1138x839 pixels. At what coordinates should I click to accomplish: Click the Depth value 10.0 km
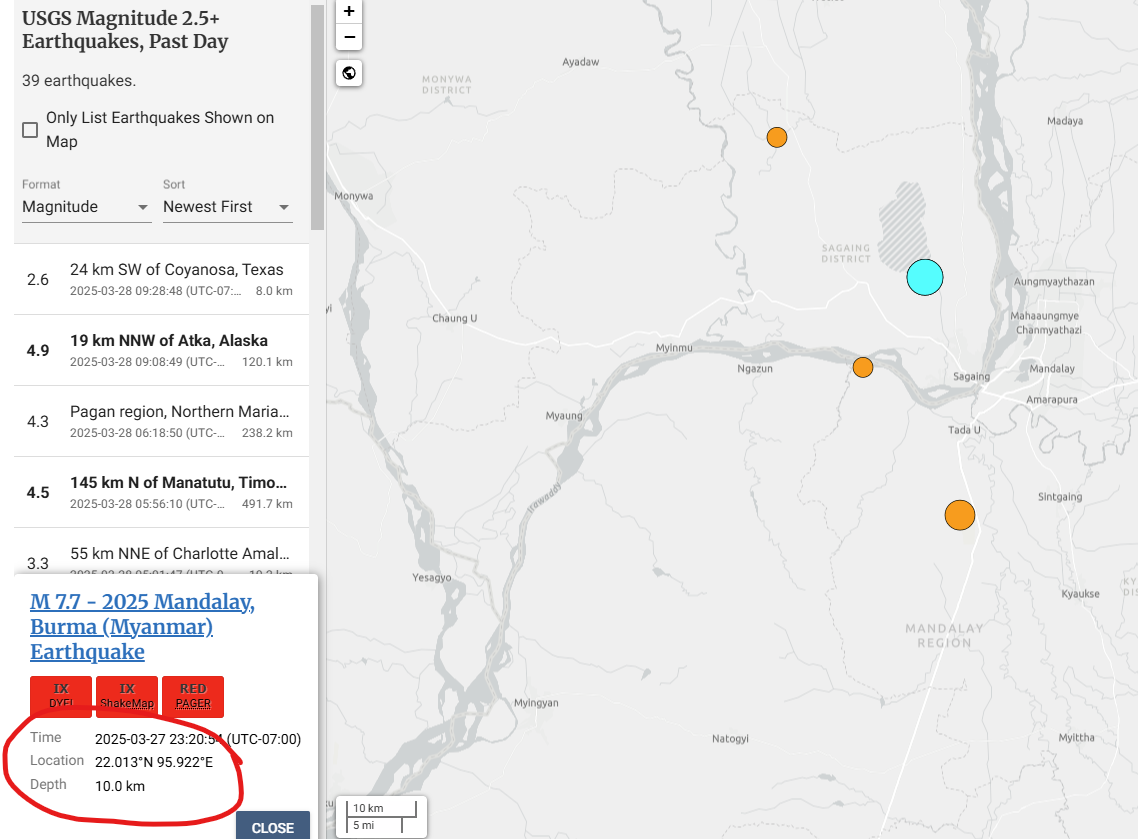tap(120, 786)
